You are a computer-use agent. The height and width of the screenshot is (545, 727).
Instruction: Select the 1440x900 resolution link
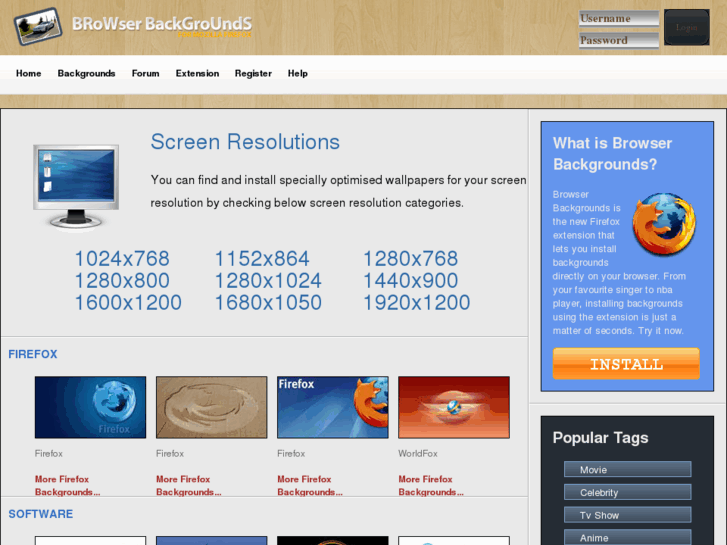pyautogui.click(x=410, y=281)
